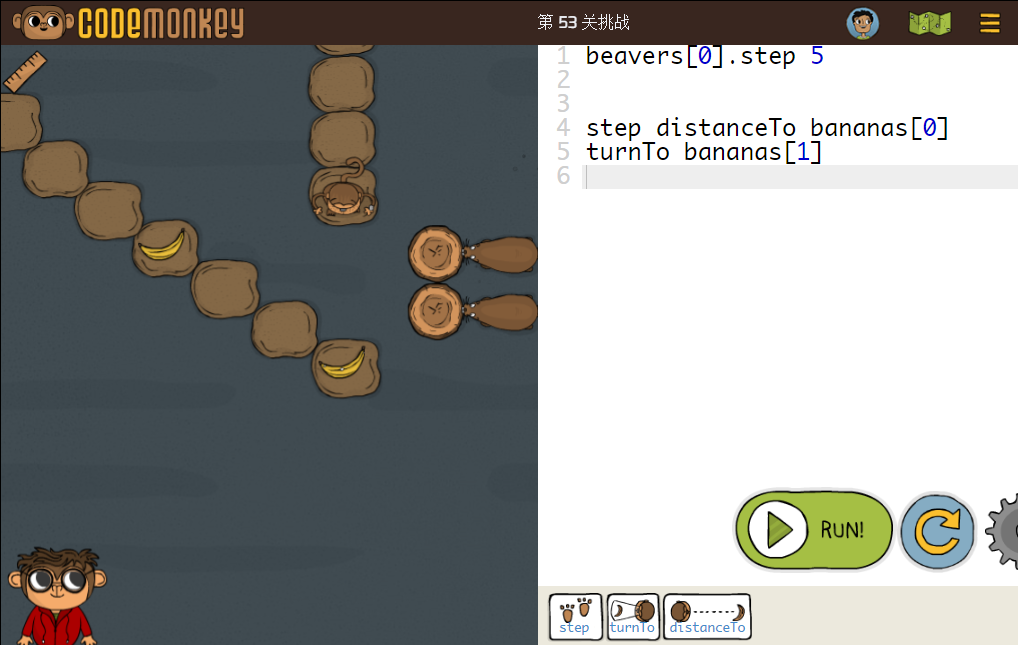Click the banana on the upper stone

tap(162, 246)
